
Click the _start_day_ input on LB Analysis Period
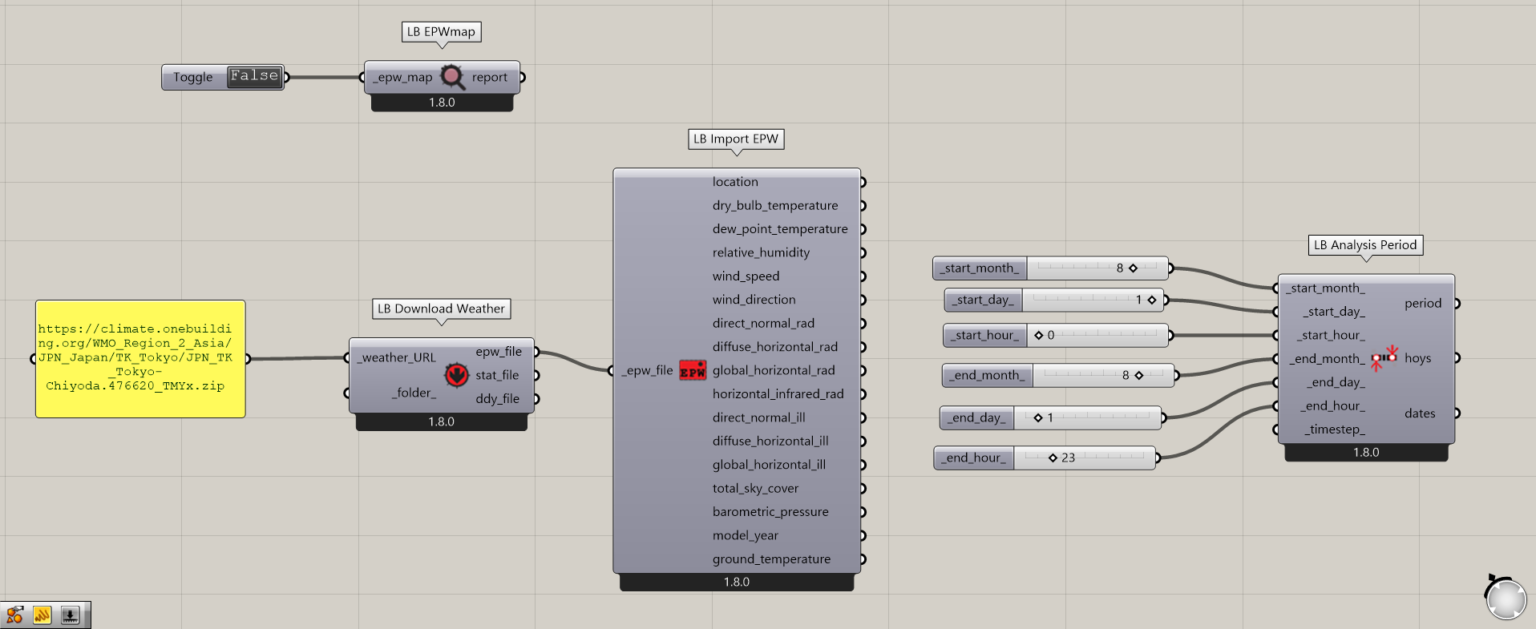[x=1333, y=312]
